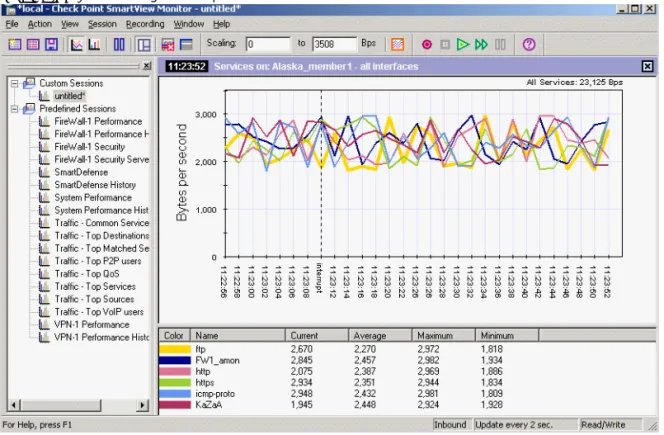Click the Custom Sessions folder icon
The image size is (664, 435).
click(29, 83)
